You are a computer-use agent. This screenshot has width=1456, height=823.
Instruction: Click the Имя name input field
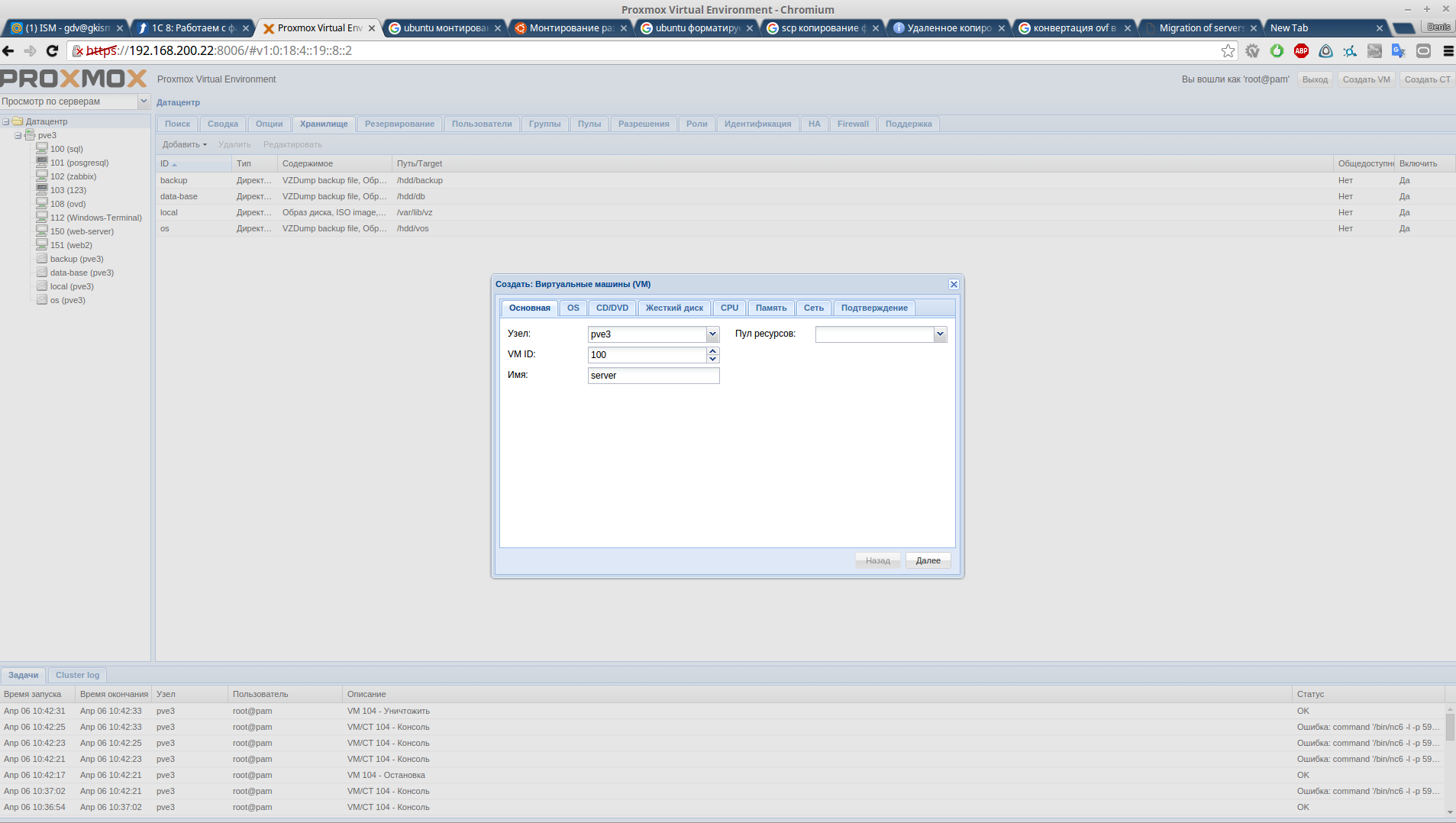tap(654, 376)
